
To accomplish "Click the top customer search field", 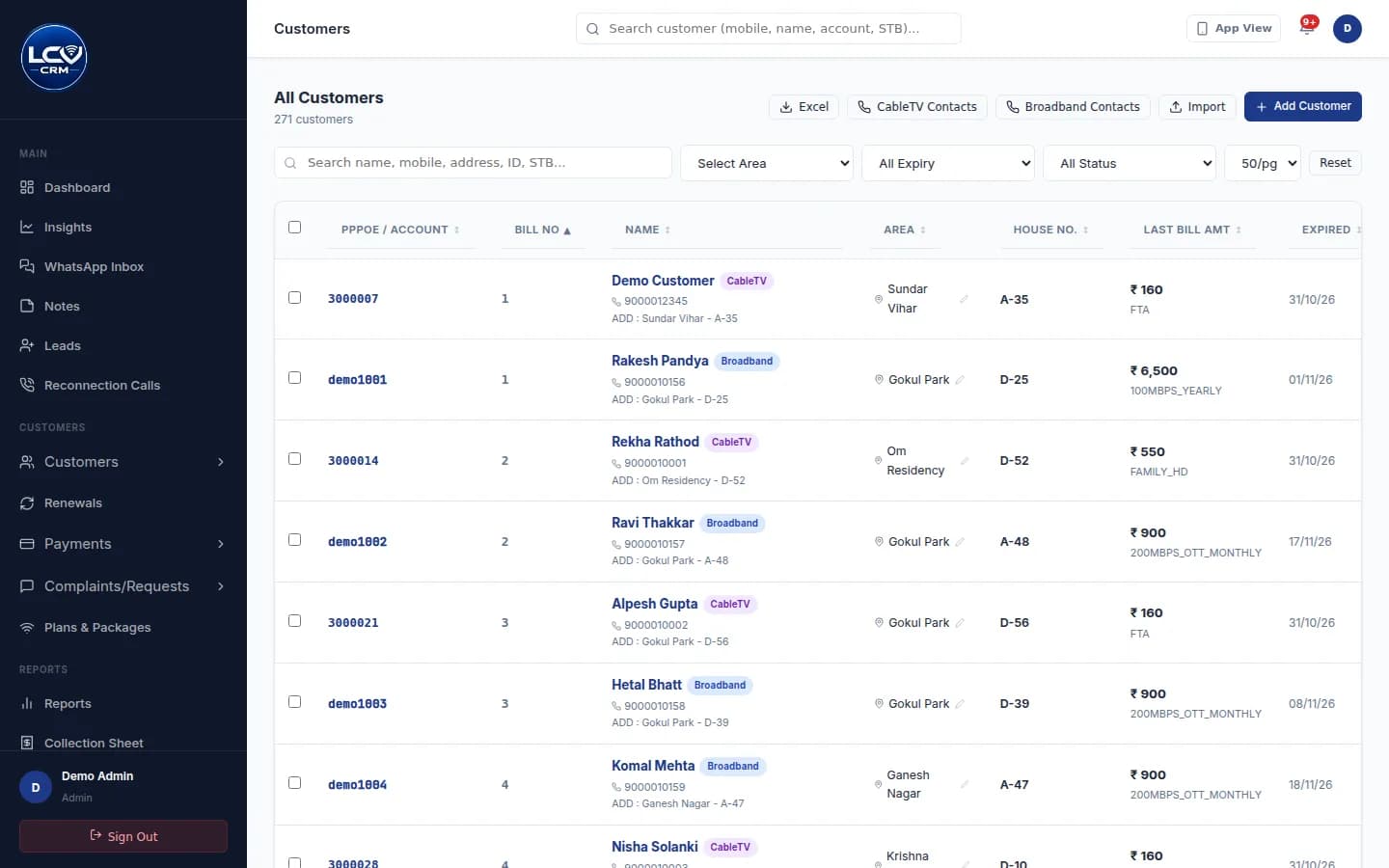I will tap(769, 29).
